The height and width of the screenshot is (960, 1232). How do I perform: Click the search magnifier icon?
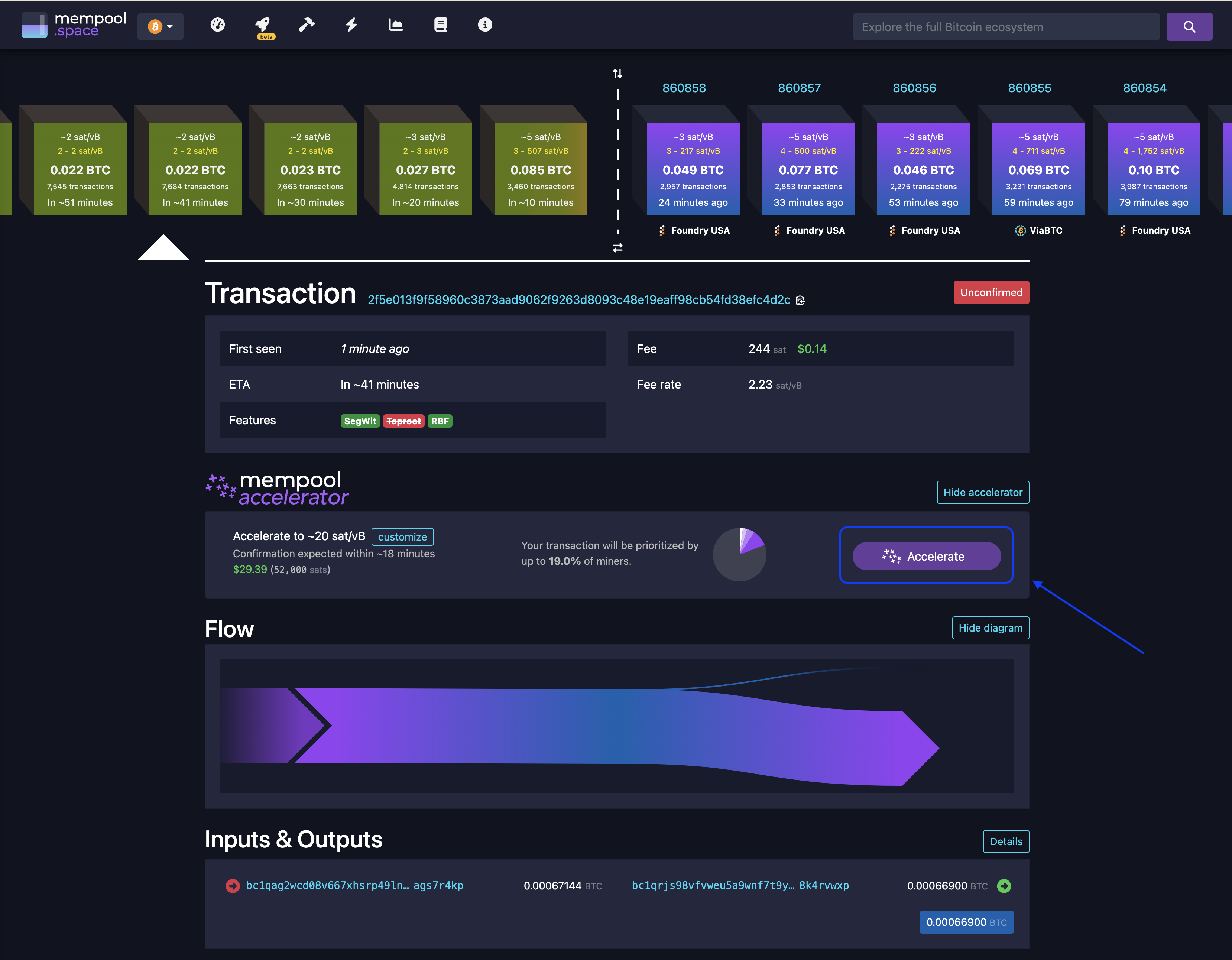pyautogui.click(x=1190, y=26)
